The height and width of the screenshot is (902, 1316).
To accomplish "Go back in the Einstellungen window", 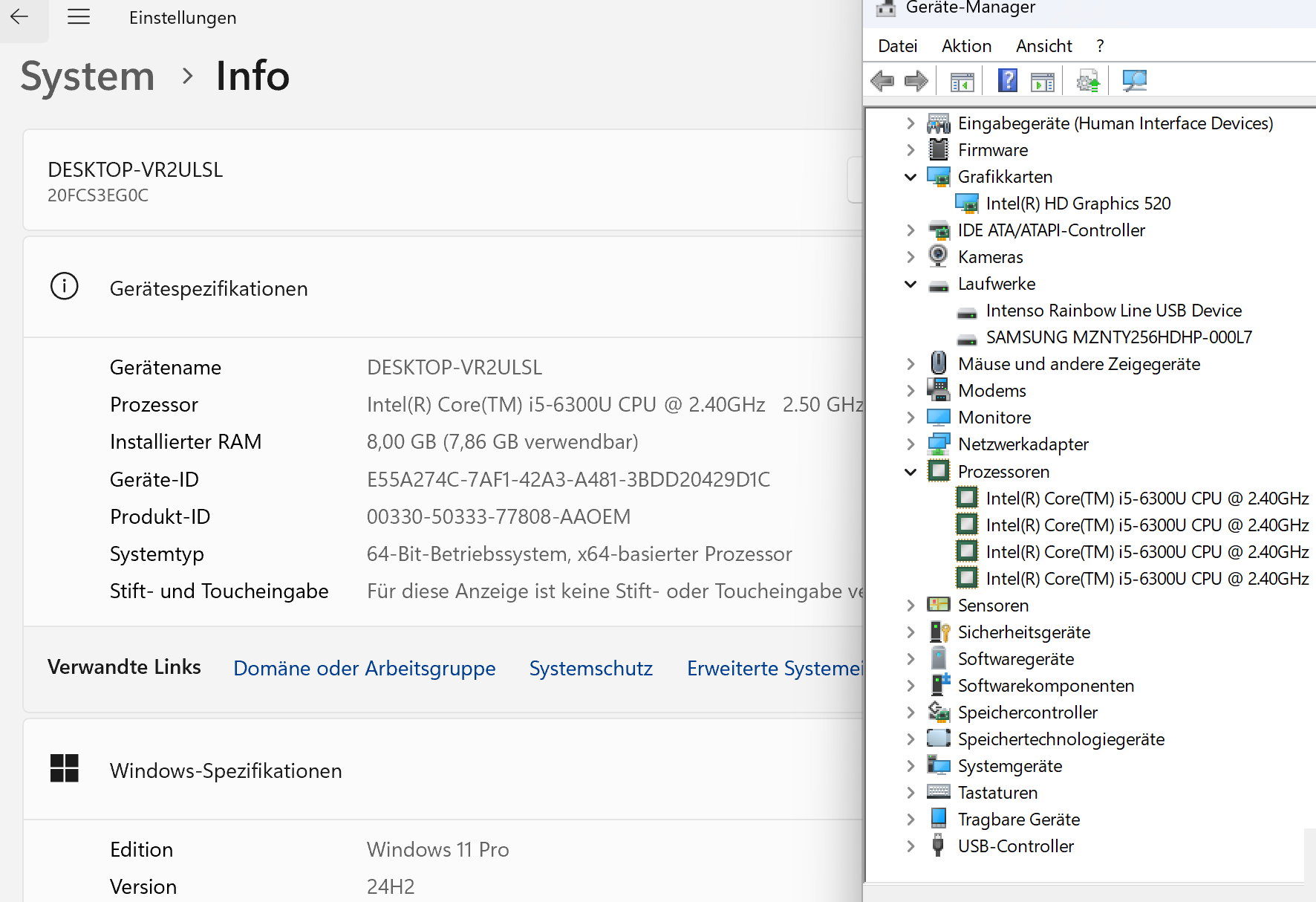I will tap(20, 17).
